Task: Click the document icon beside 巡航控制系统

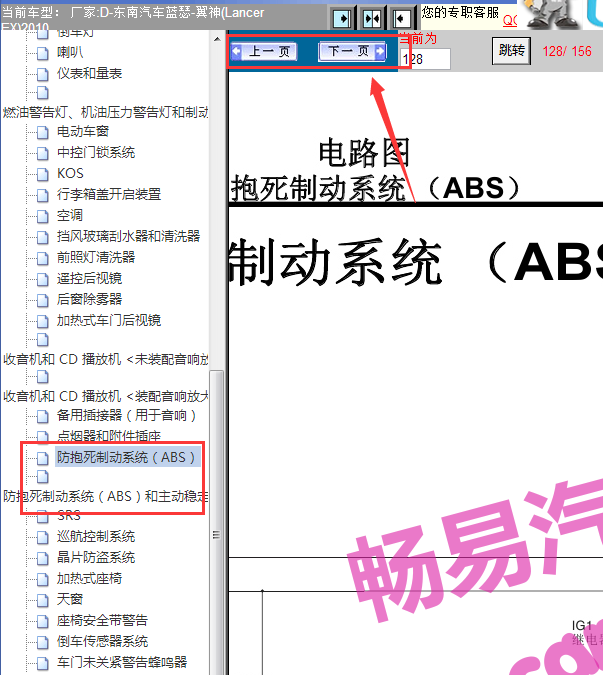Action: coord(43,538)
